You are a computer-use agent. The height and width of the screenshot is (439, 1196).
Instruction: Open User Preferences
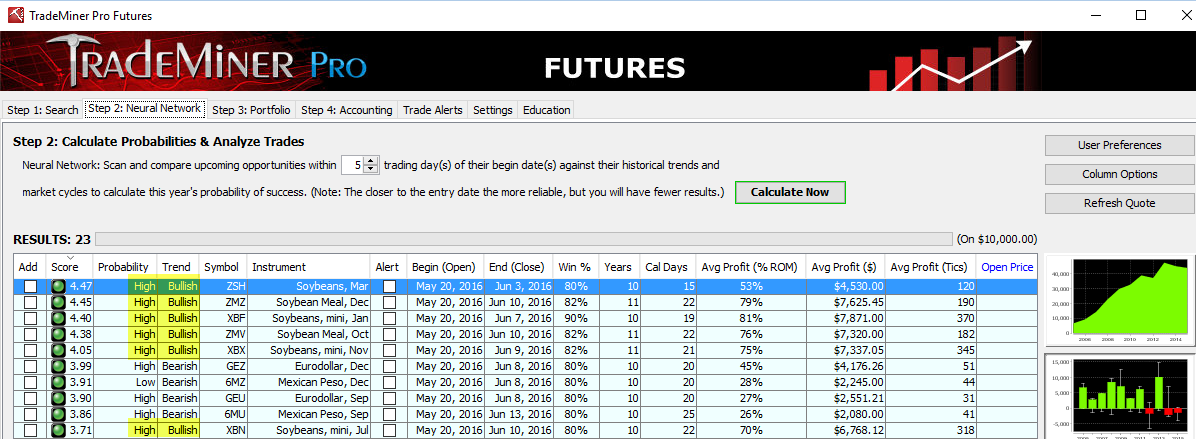tap(1119, 145)
